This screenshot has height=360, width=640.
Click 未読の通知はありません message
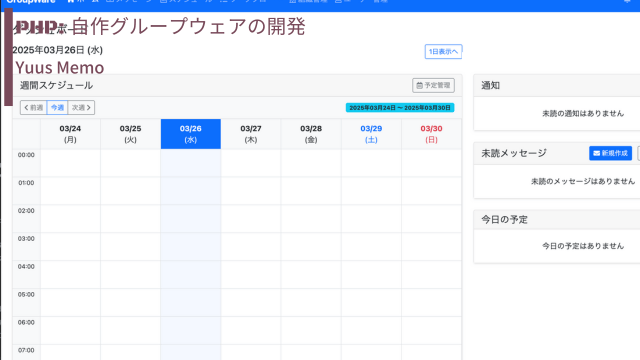coord(583,113)
